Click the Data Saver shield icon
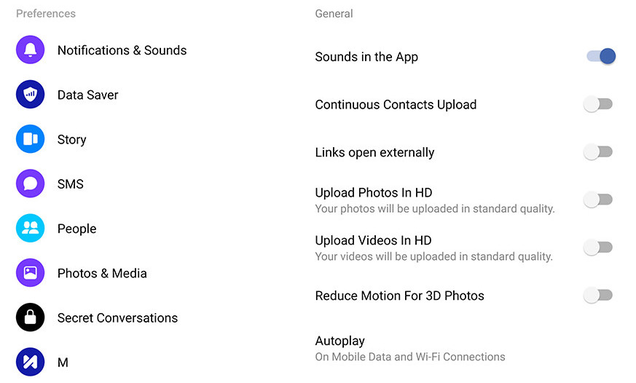The image size is (636, 383). tap(30, 95)
